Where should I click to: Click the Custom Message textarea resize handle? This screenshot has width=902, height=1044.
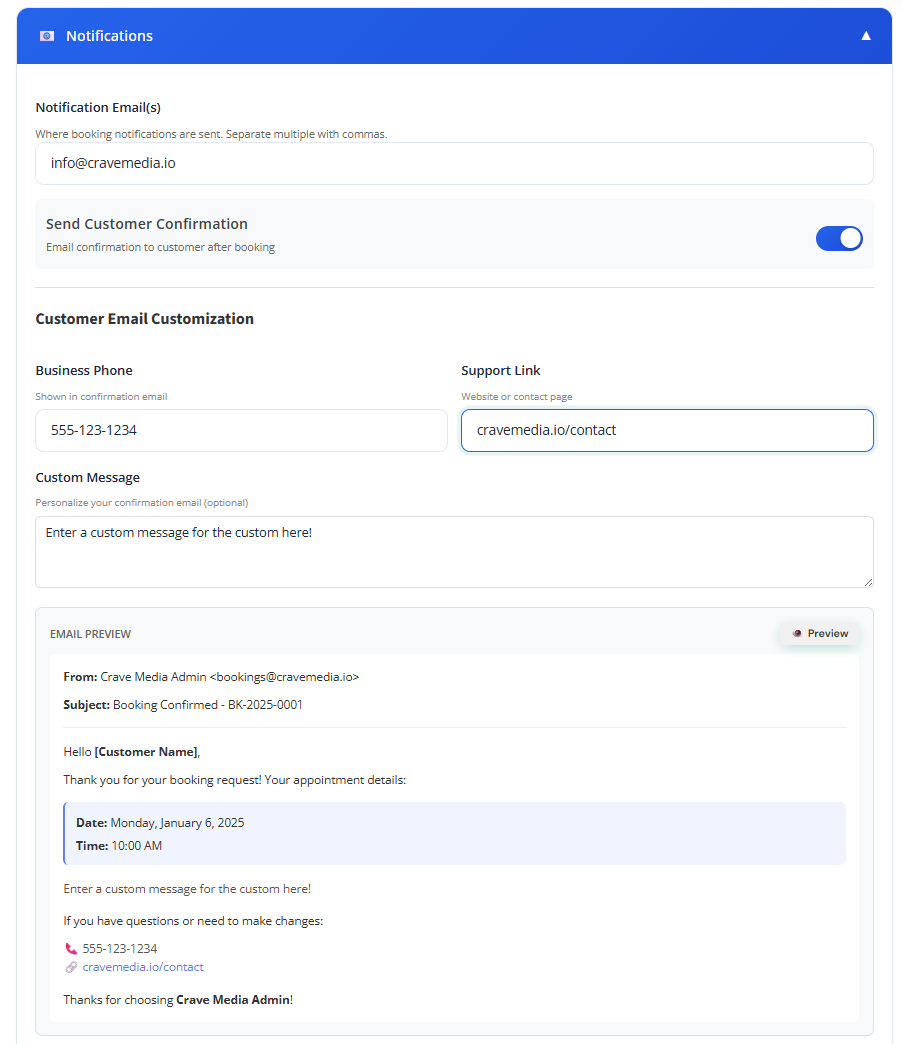(867, 581)
